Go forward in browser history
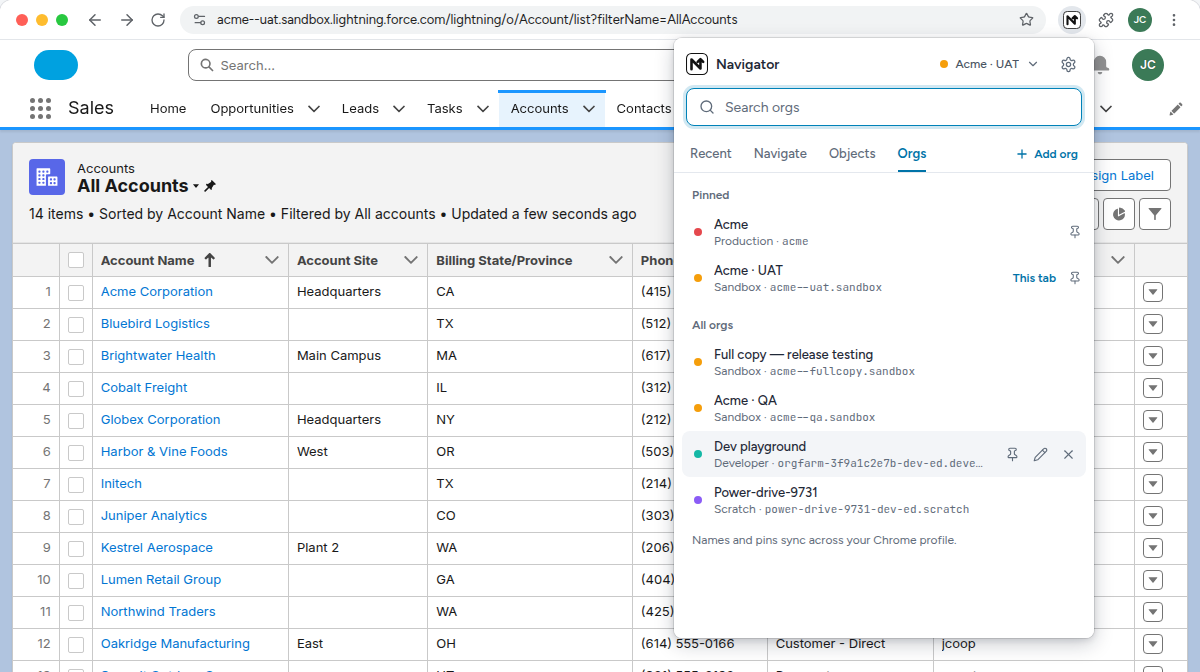1200x672 pixels. (x=126, y=20)
